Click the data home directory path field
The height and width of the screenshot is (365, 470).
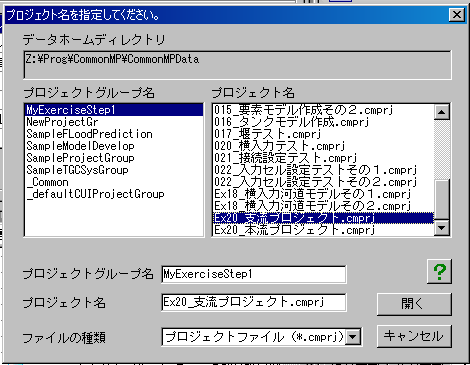237,65
